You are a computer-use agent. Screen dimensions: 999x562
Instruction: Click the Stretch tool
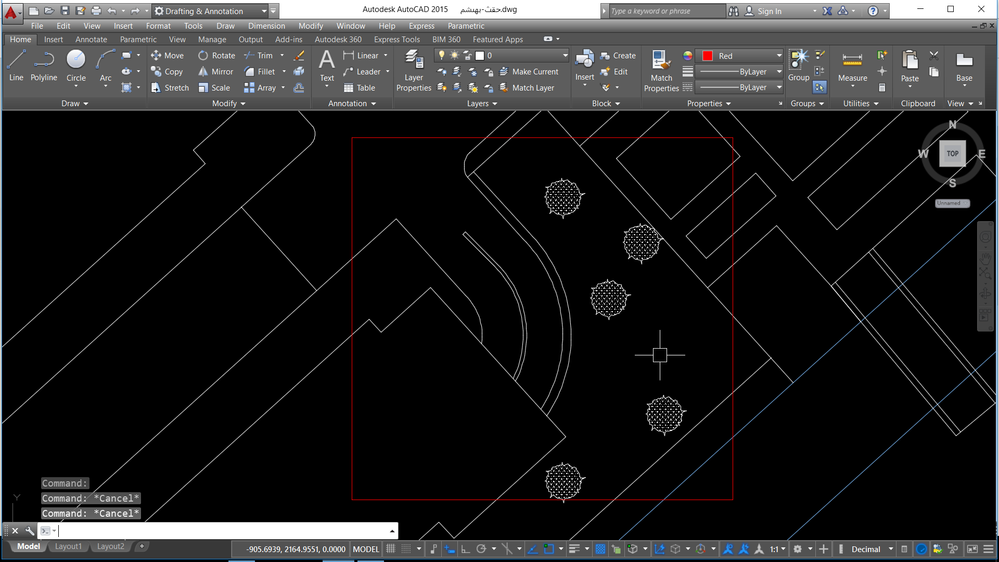tap(169, 87)
